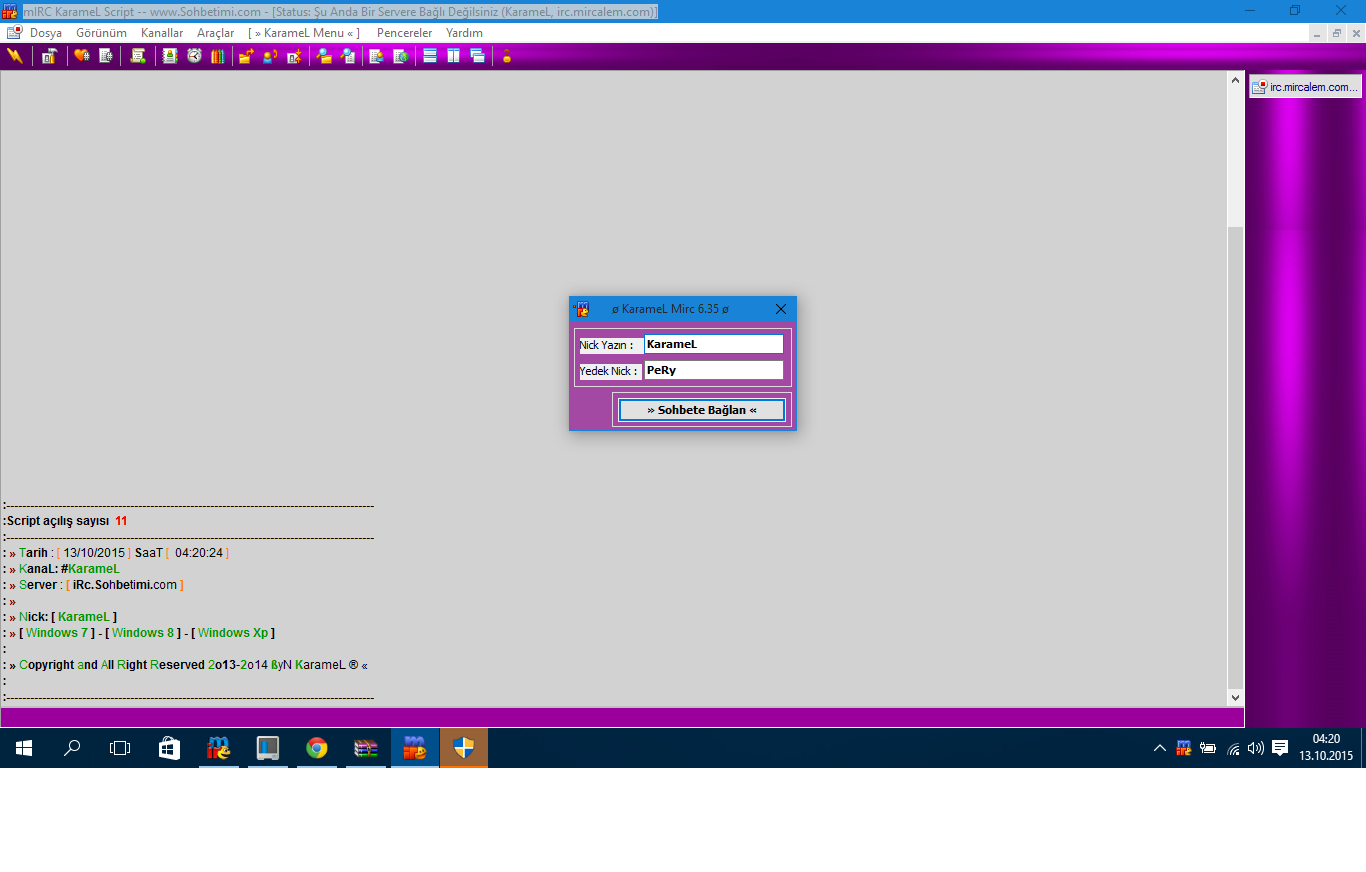This screenshot has height=872, width=1366.
Task: Open the Notify list icon
Action: point(377,56)
